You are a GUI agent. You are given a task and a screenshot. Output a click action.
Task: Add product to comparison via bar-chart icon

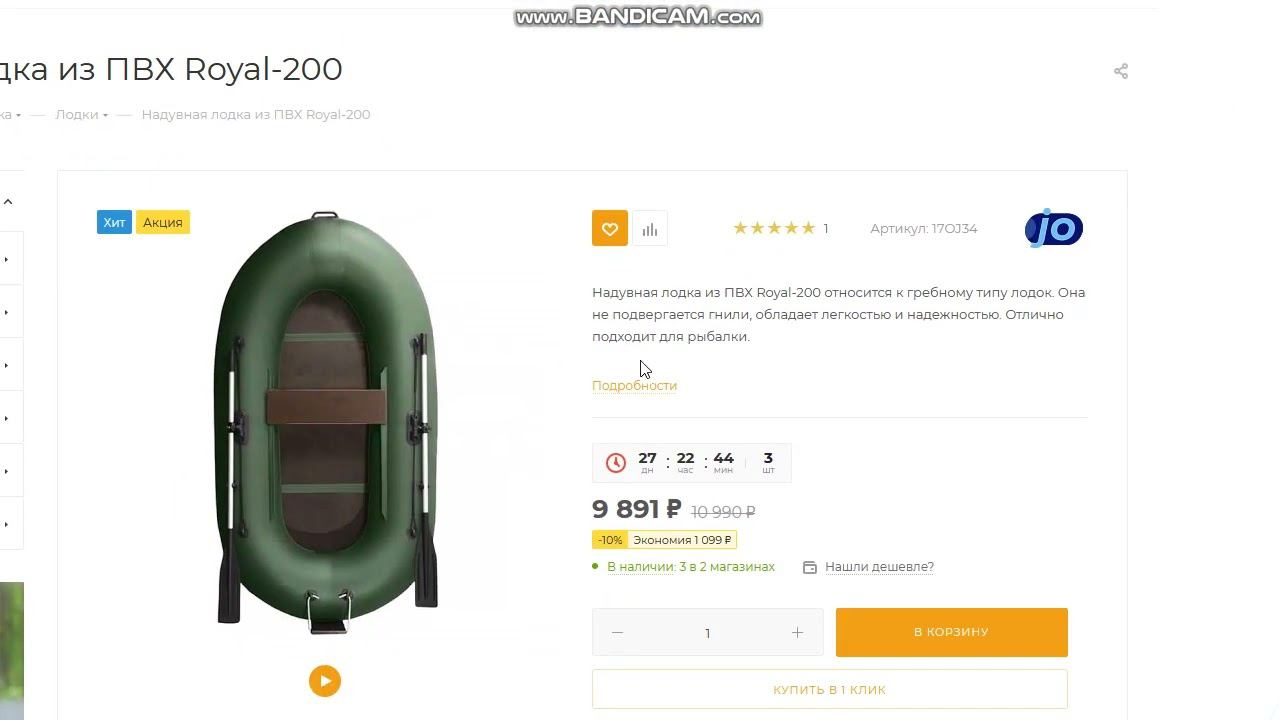650,229
